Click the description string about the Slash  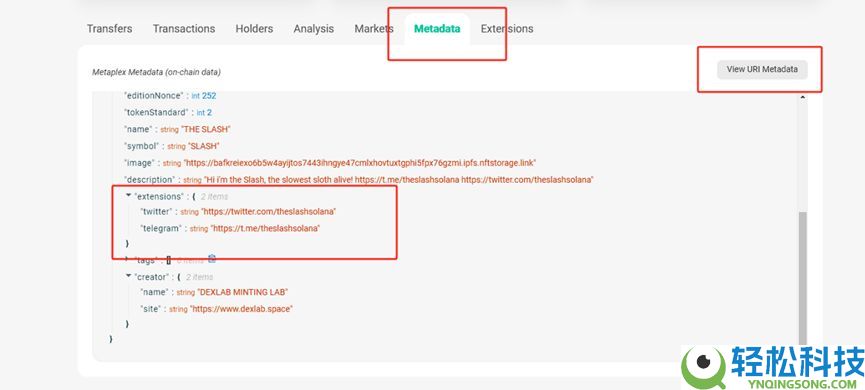398,180
